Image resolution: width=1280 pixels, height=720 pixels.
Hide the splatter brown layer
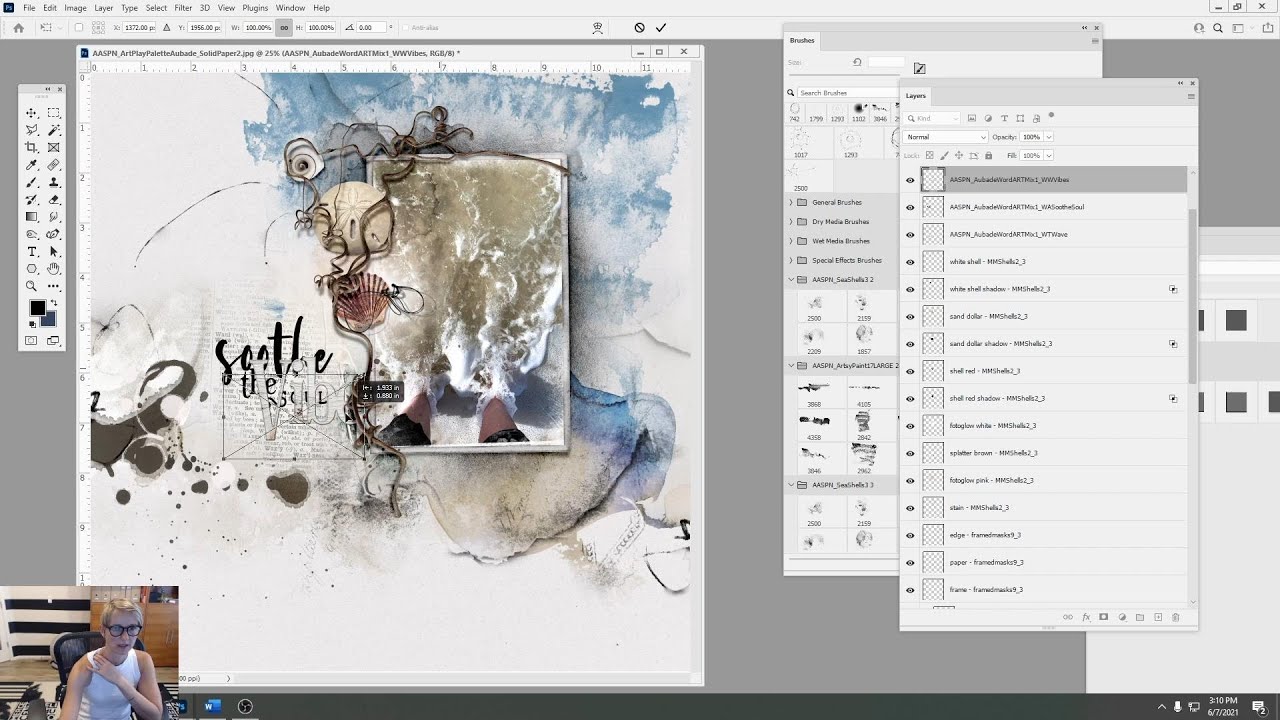(910, 453)
